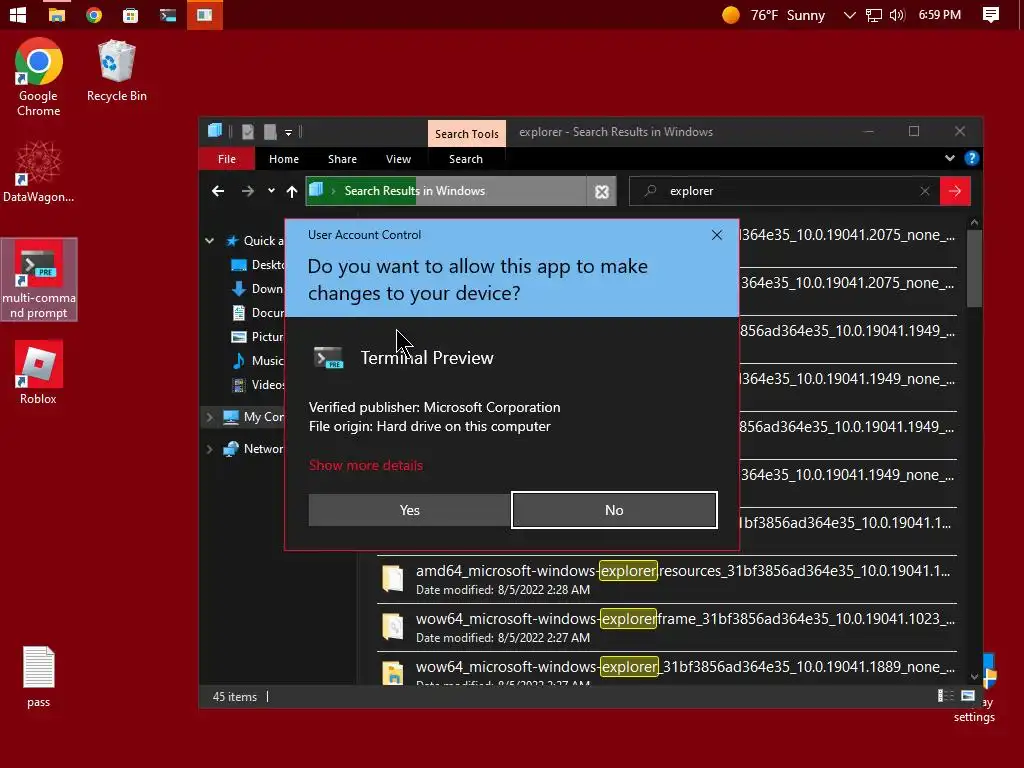1024x768 pixels.
Task: Open the Share ribbon tab
Action: coord(342,159)
